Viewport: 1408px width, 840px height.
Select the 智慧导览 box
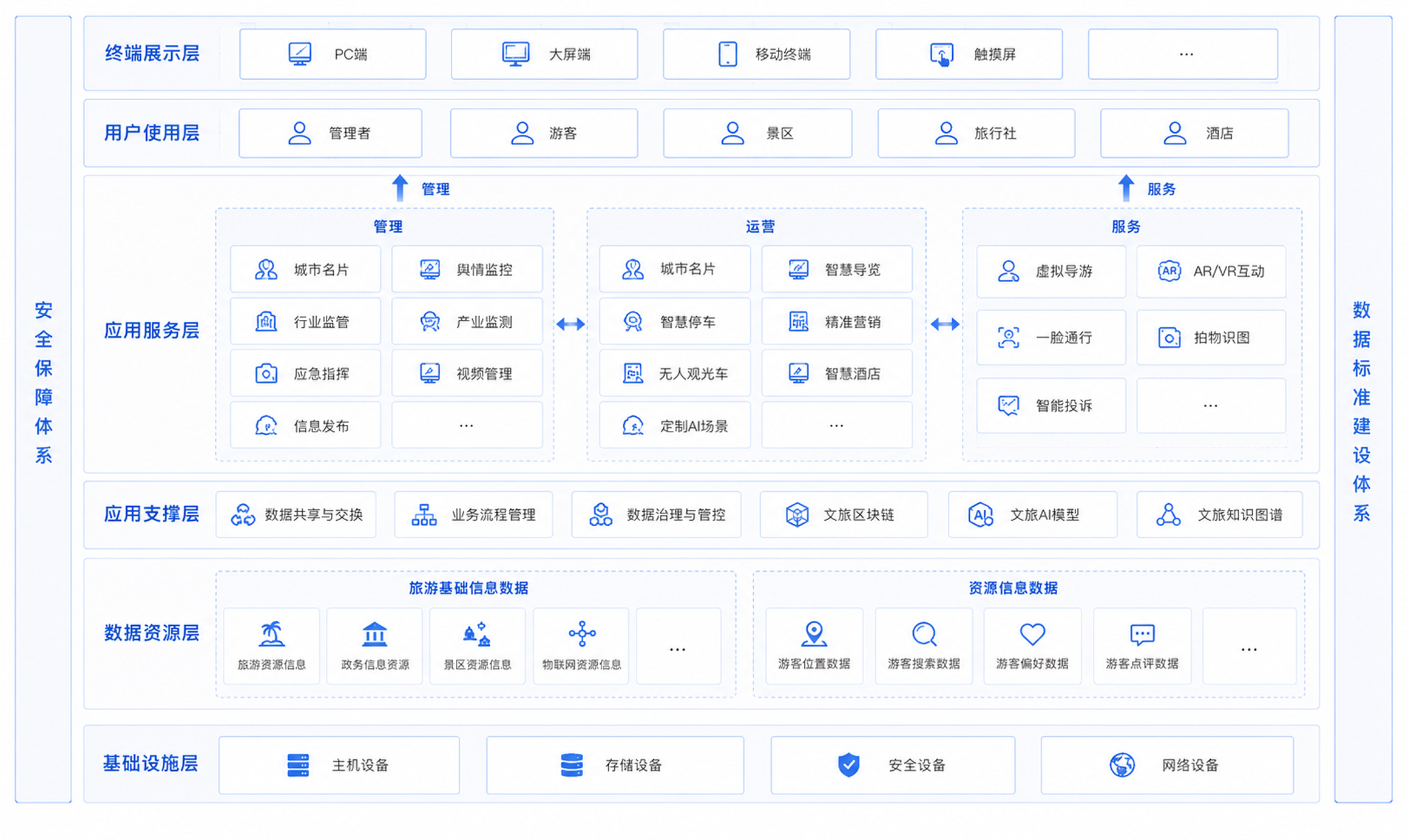click(837, 269)
